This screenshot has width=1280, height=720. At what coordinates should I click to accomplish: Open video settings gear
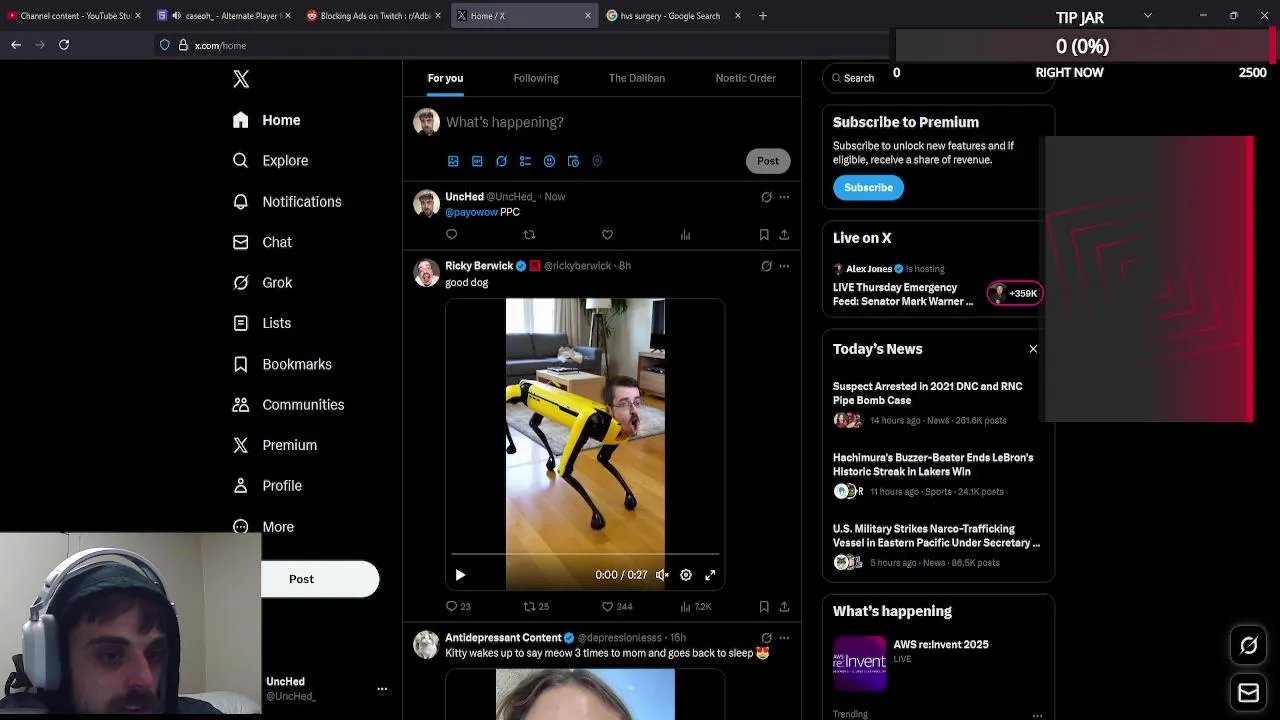click(686, 575)
